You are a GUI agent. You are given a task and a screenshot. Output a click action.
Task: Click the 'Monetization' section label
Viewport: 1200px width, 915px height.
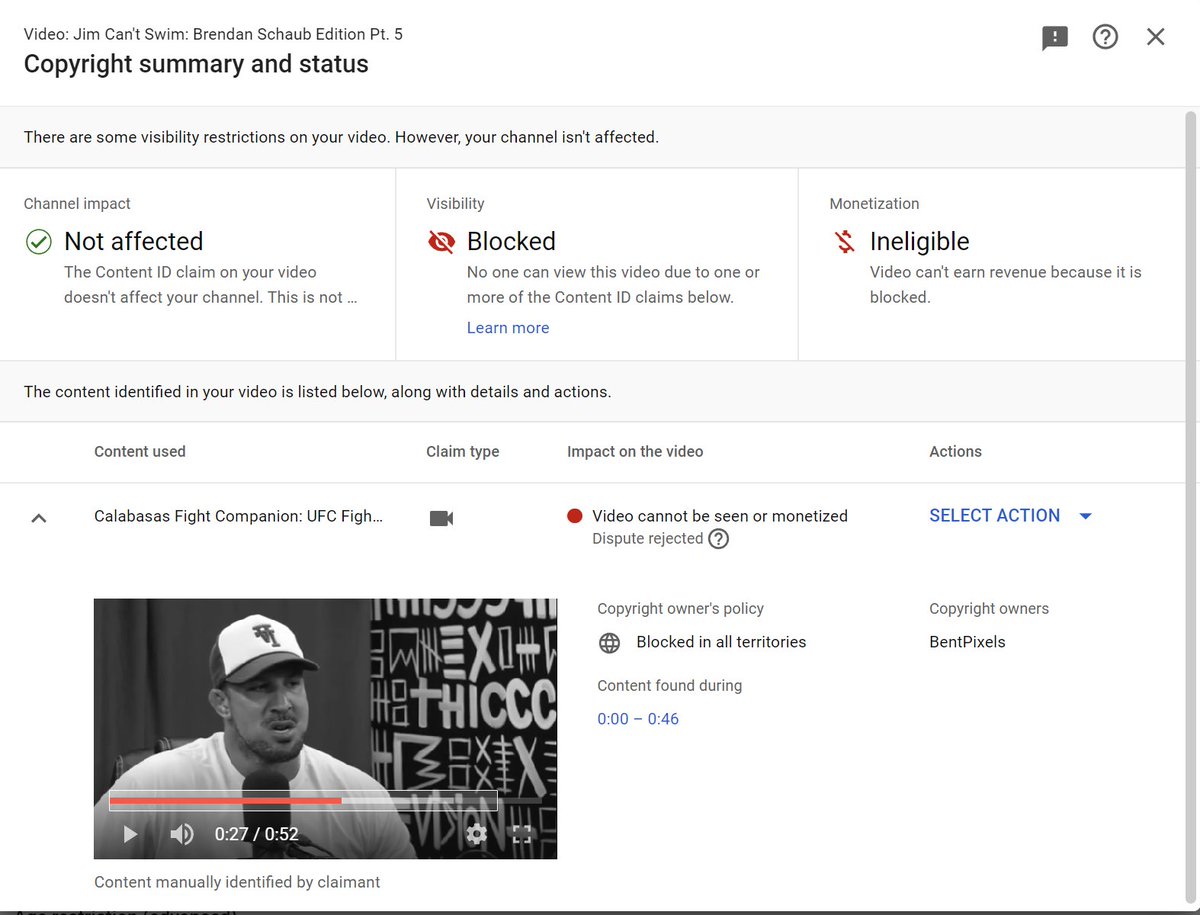tap(874, 204)
